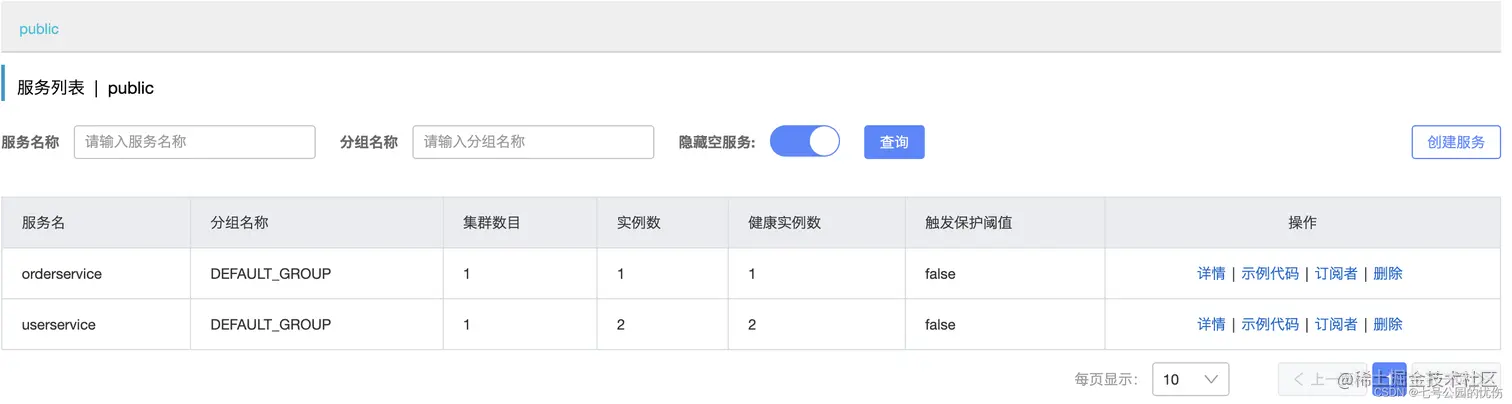The image size is (1512, 404).
Task: Open 示例代码 for orderservice
Action: tap(1270, 273)
